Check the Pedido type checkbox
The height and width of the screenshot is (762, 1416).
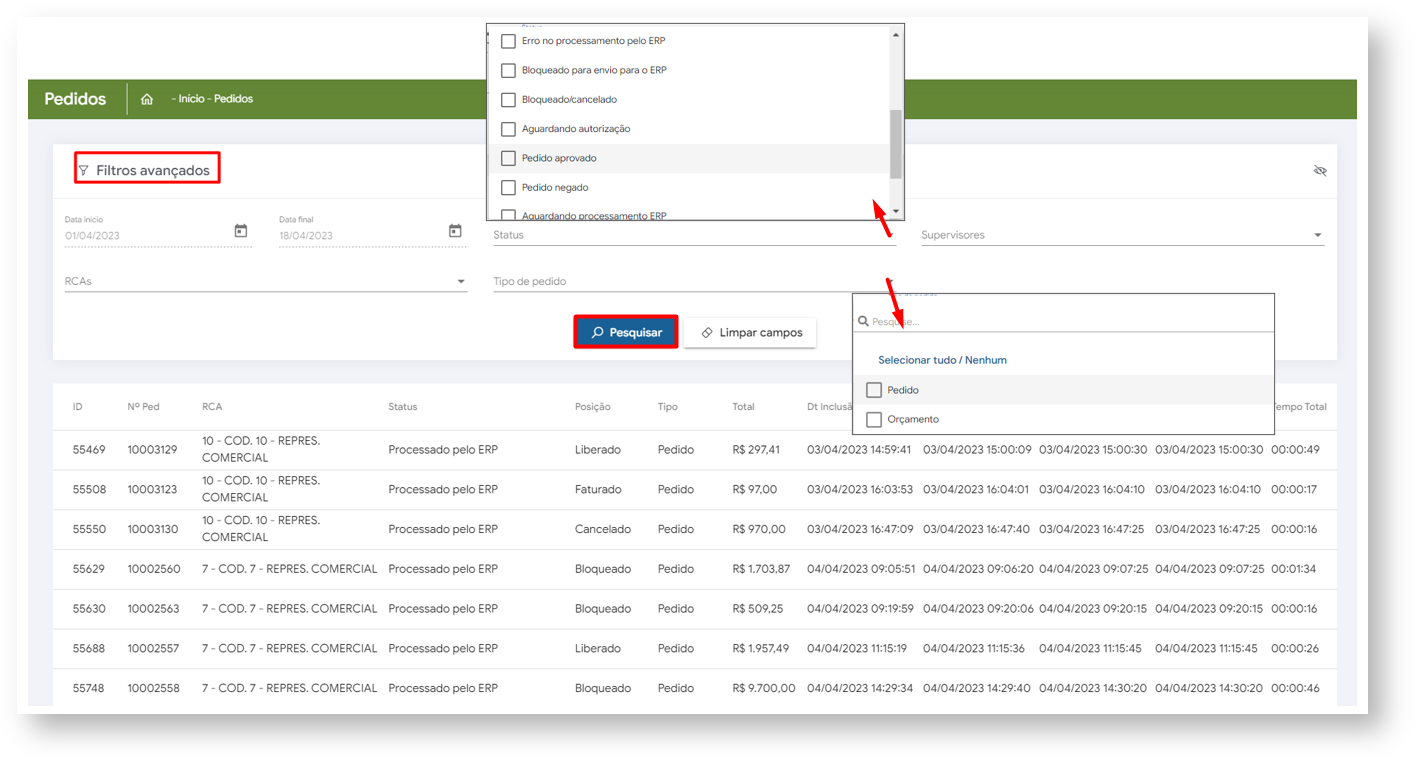pos(874,390)
